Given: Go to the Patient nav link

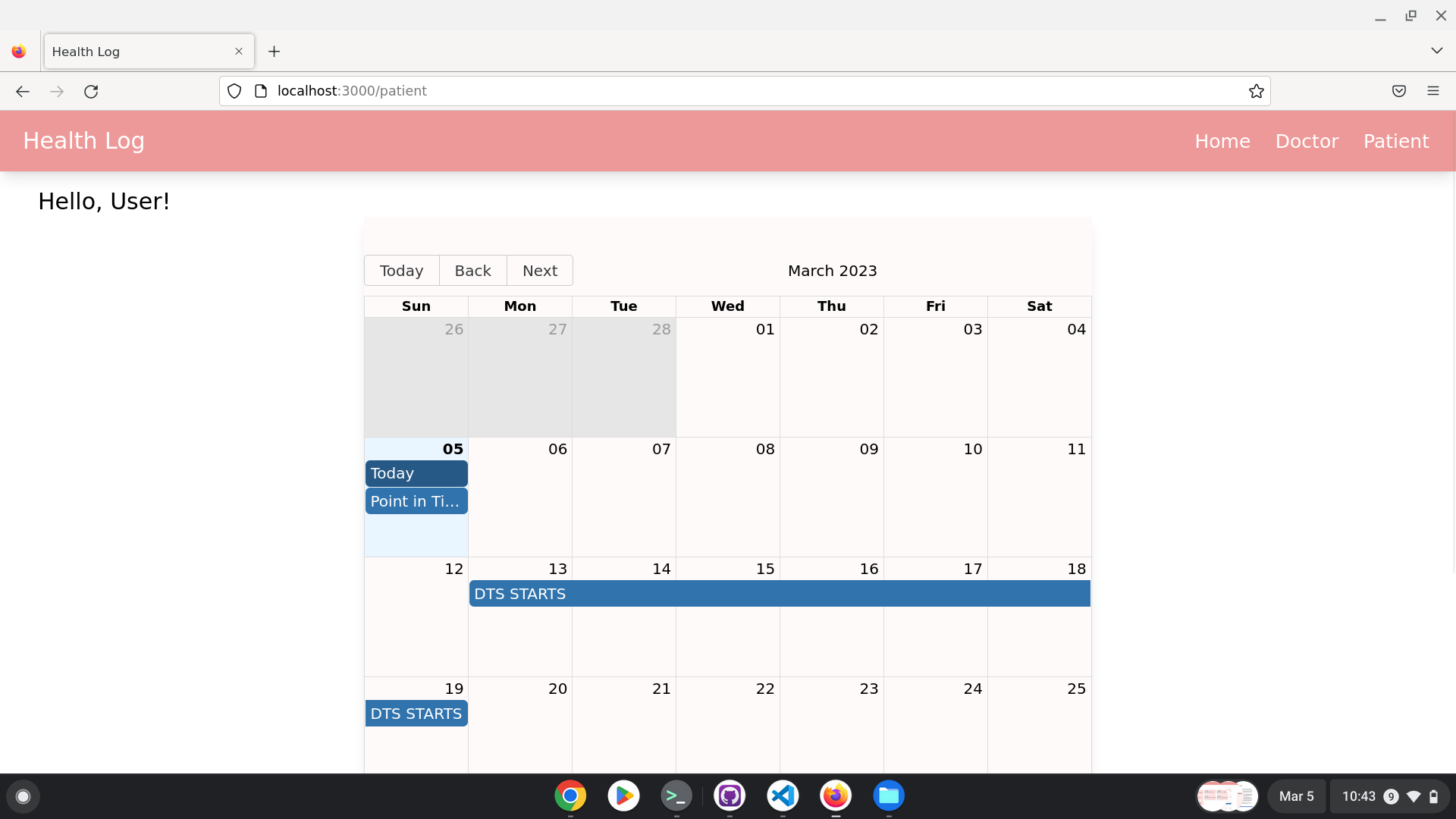Looking at the screenshot, I should point(1395,141).
